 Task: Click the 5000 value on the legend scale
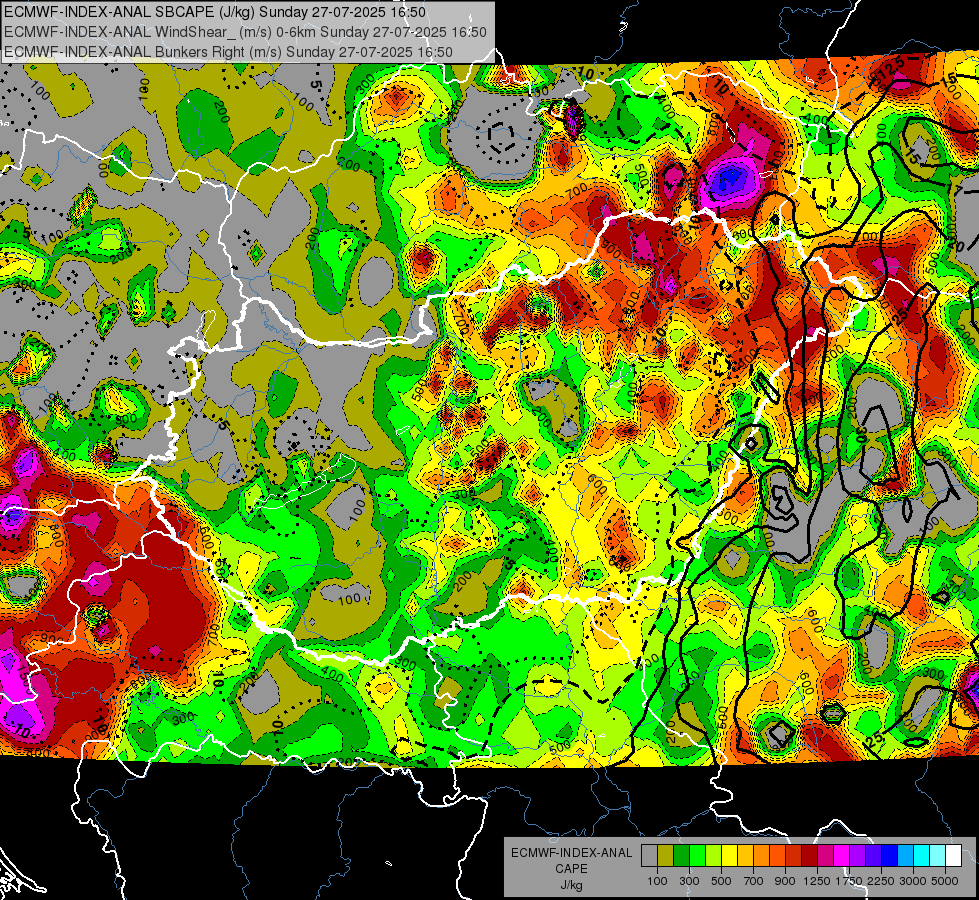945,881
